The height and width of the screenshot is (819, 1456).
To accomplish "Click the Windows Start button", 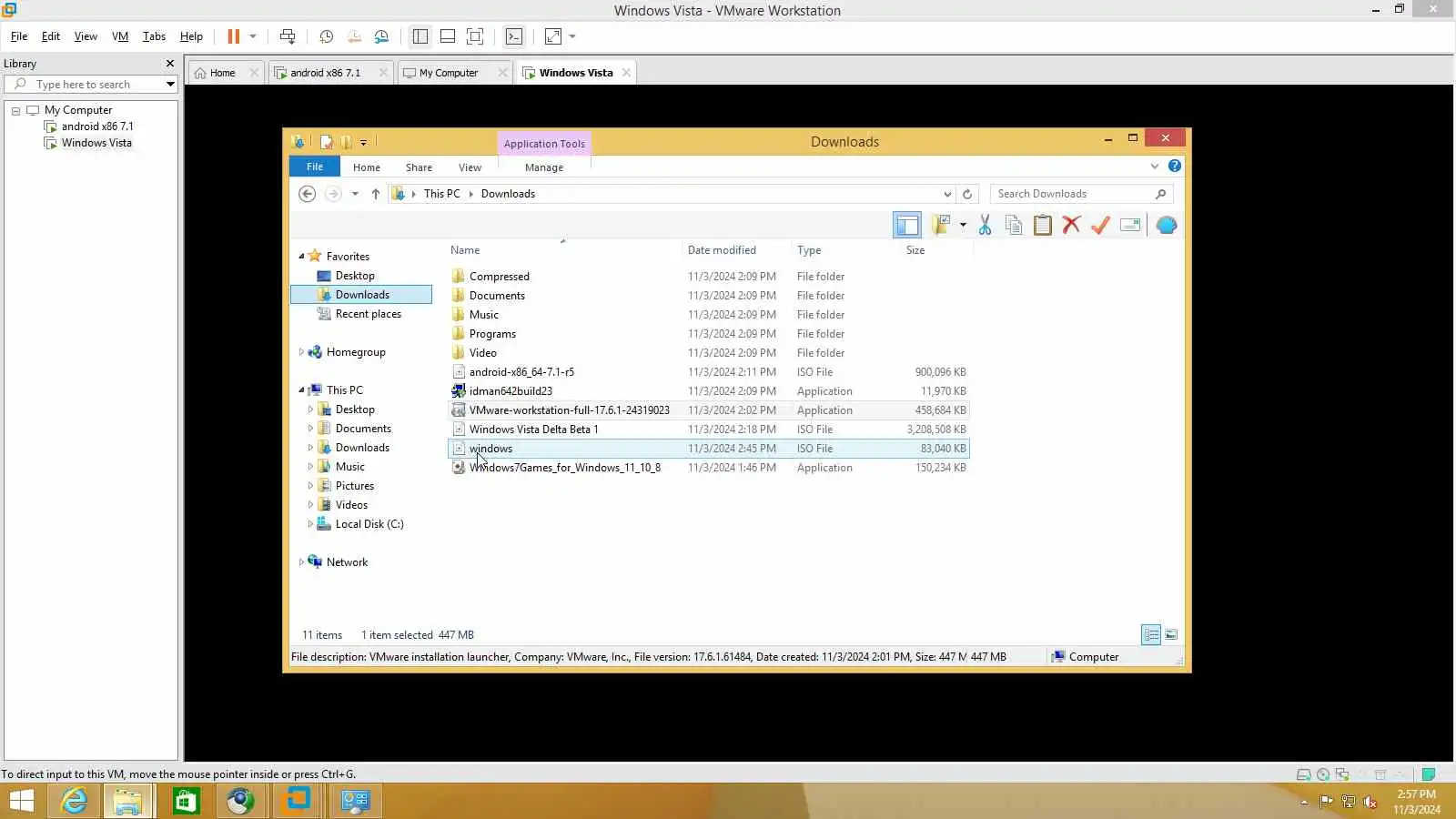I will pyautogui.click(x=21, y=801).
